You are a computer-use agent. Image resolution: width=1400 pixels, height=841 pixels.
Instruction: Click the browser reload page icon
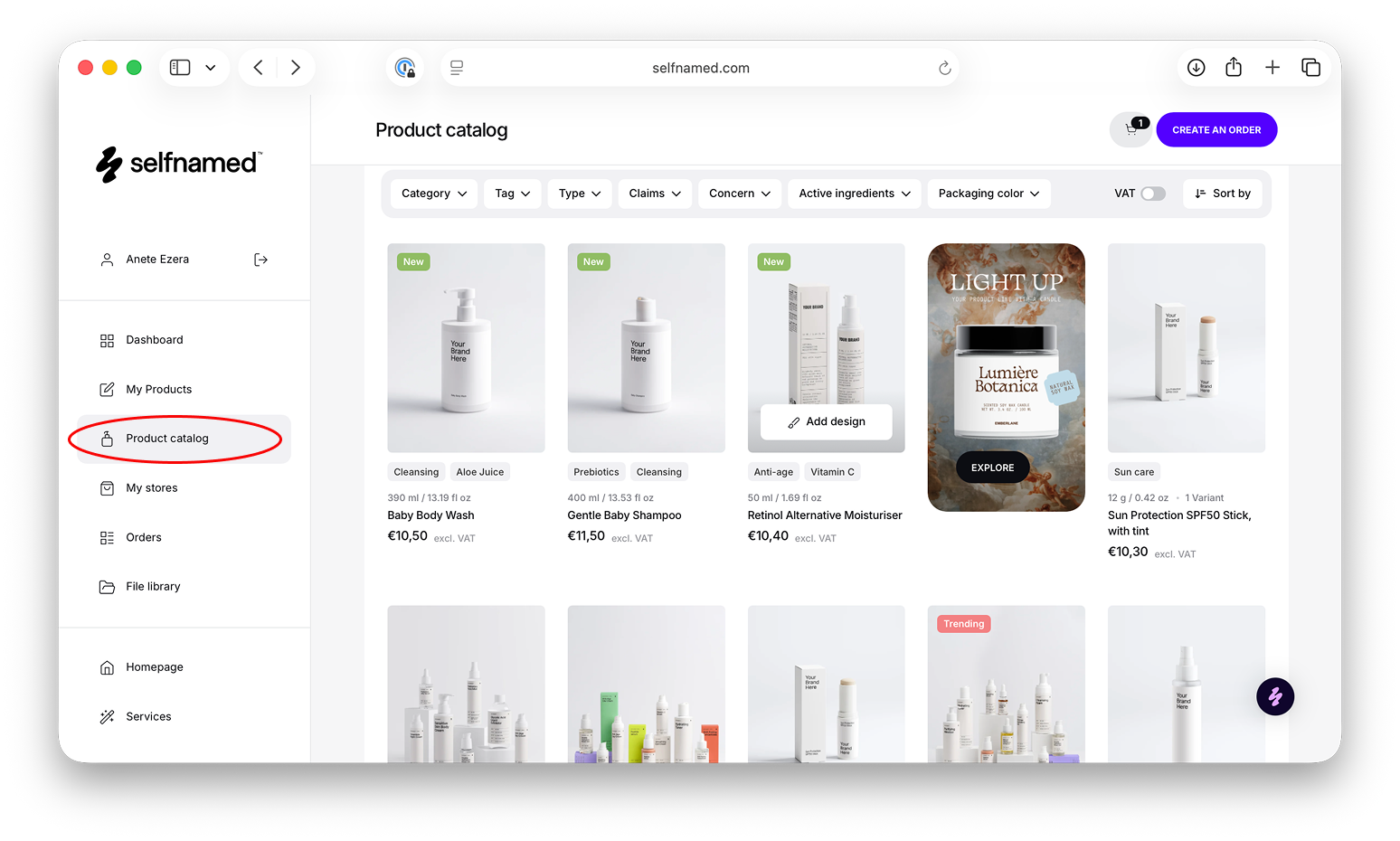tap(944, 68)
